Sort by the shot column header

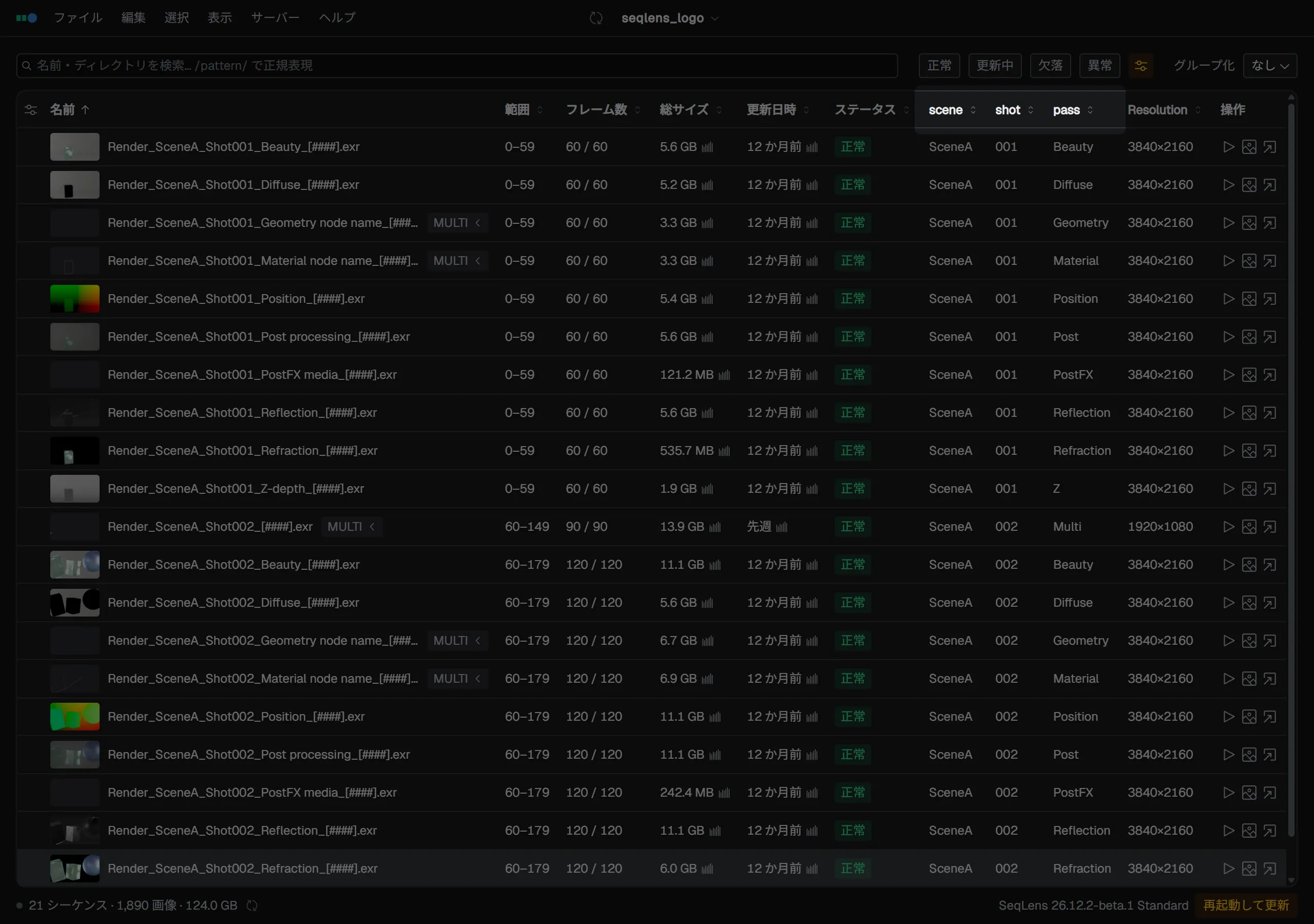(1014, 110)
